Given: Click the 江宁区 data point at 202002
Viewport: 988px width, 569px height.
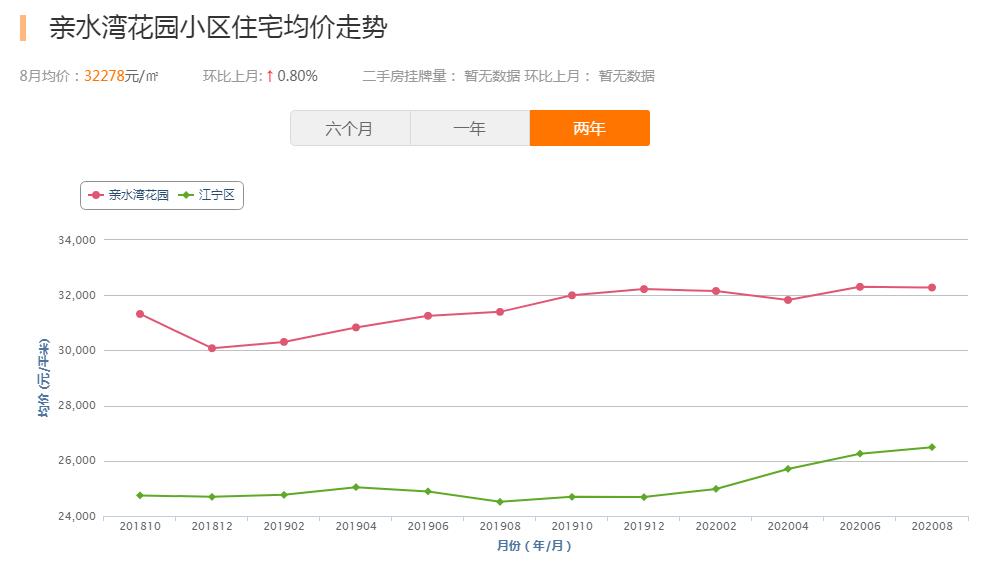Looking at the screenshot, I should point(716,489).
